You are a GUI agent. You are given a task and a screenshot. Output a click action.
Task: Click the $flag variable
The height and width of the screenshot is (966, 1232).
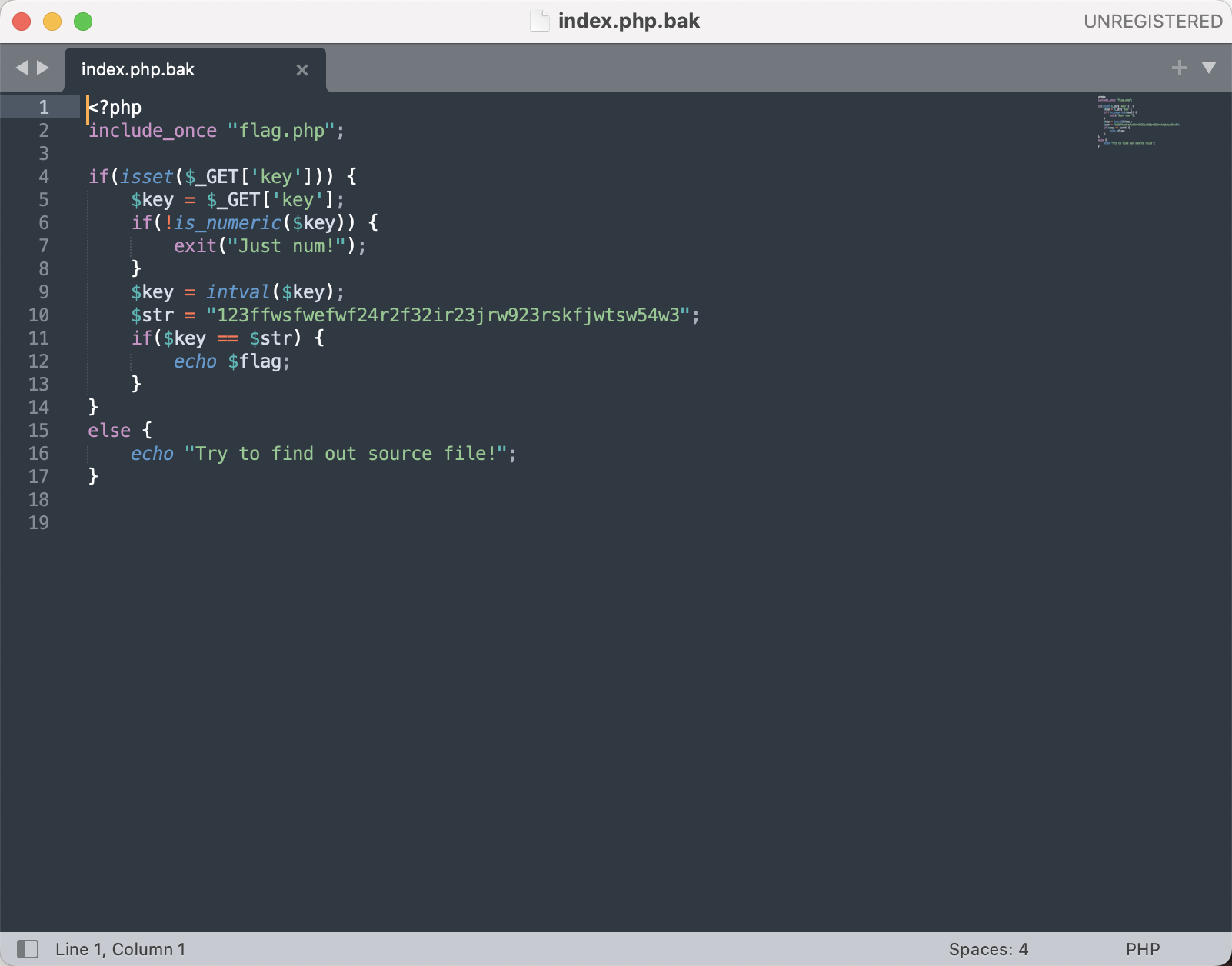(x=255, y=361)
